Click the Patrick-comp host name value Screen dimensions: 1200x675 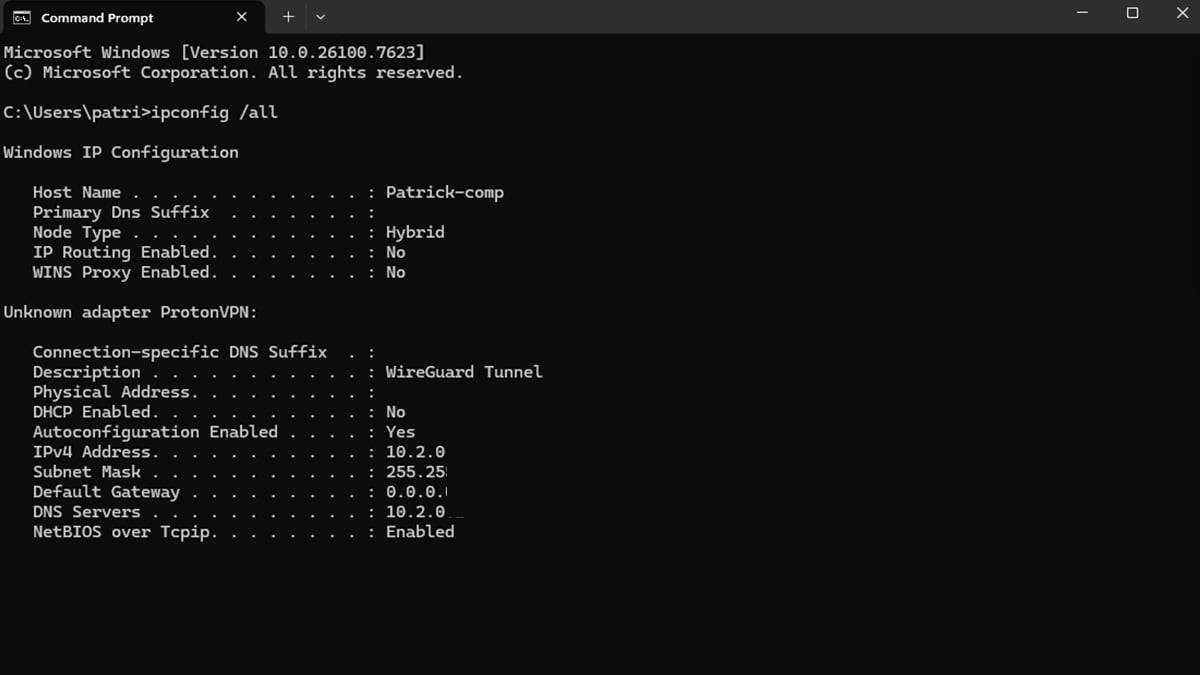tap(445, 192)
